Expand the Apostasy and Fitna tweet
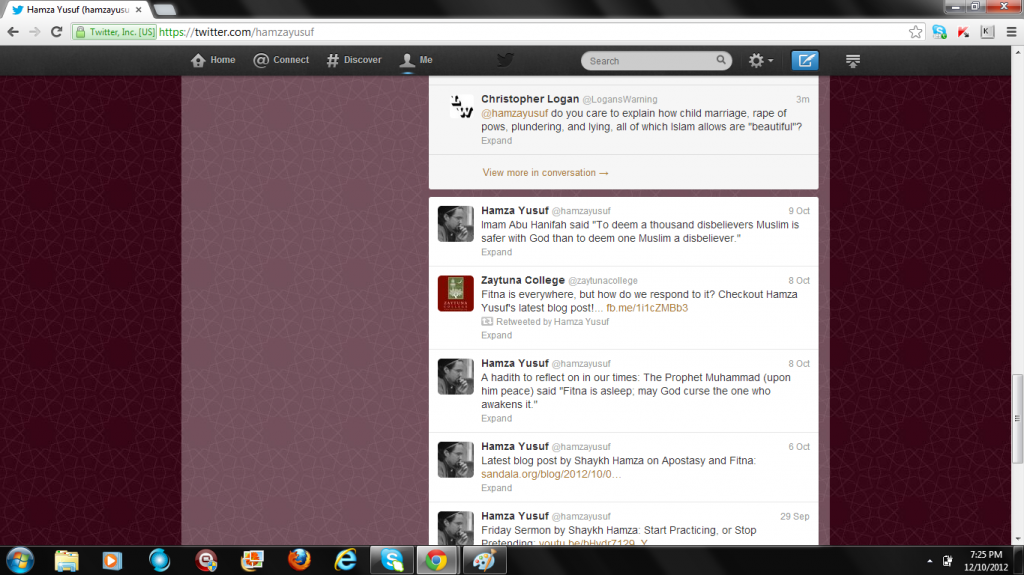 (x=496, y=488)
